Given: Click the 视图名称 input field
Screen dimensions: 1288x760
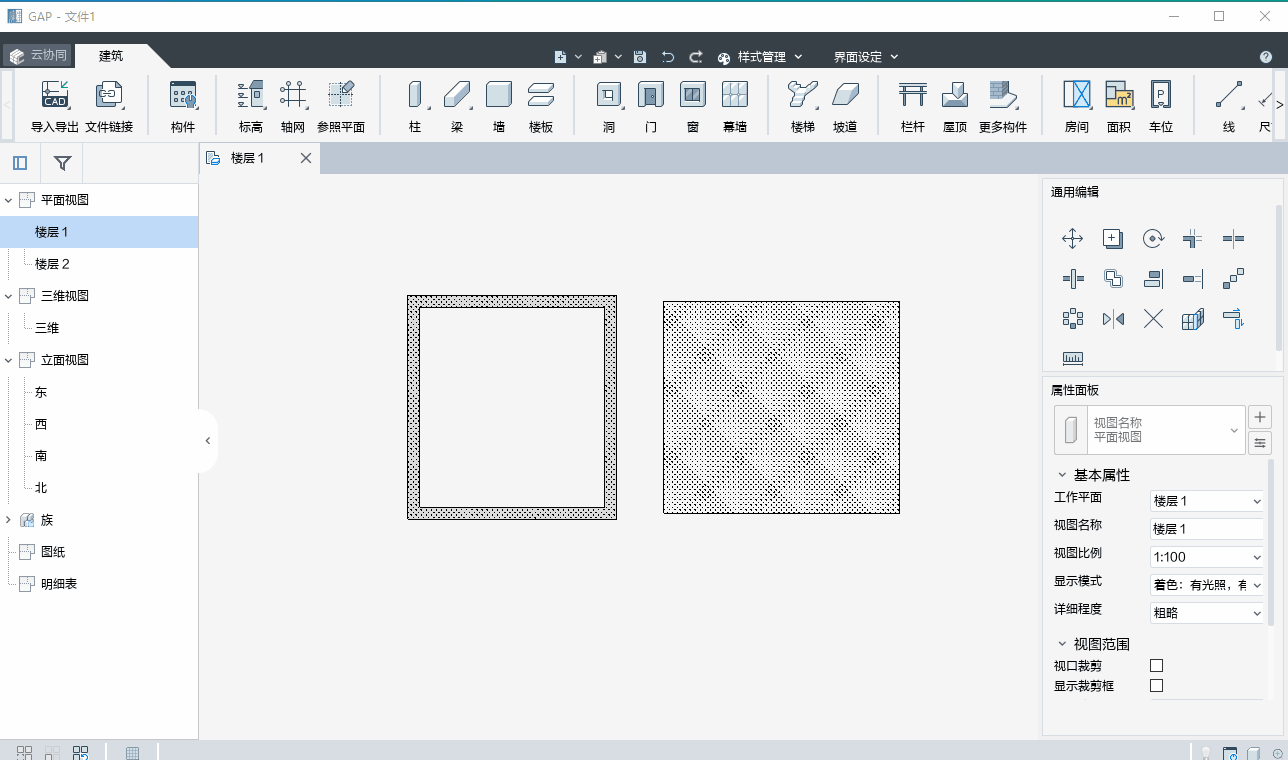Looking at the screenshot, I should click(x=1206, y=529).
